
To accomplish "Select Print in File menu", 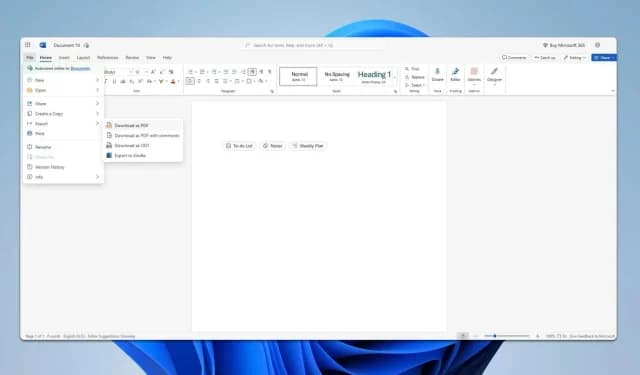I will pos(63,133).
